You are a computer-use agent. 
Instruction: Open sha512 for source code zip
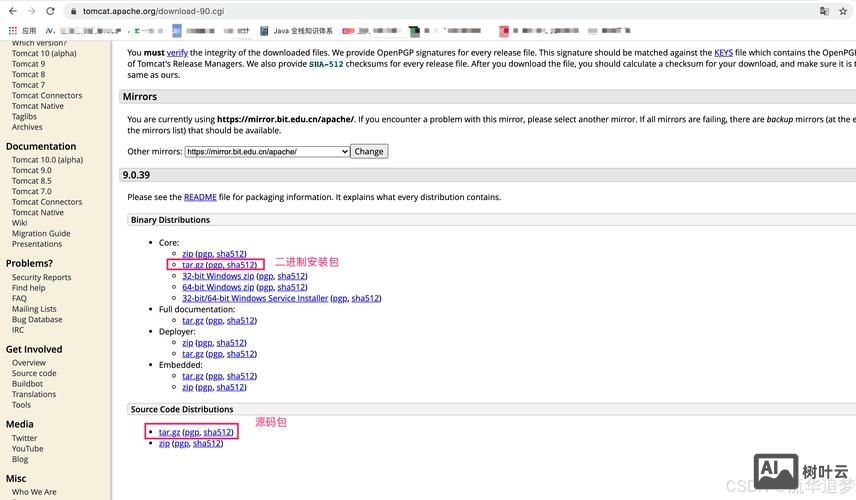(207, 443)
